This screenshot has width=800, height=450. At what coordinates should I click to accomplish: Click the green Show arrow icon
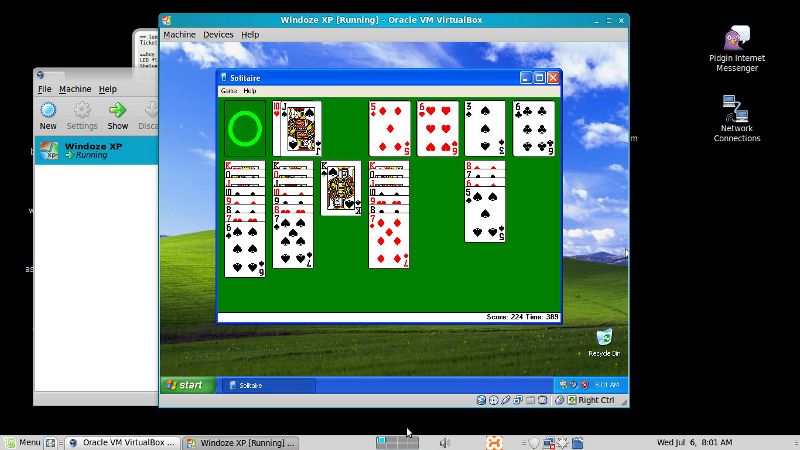pos(117,110)
